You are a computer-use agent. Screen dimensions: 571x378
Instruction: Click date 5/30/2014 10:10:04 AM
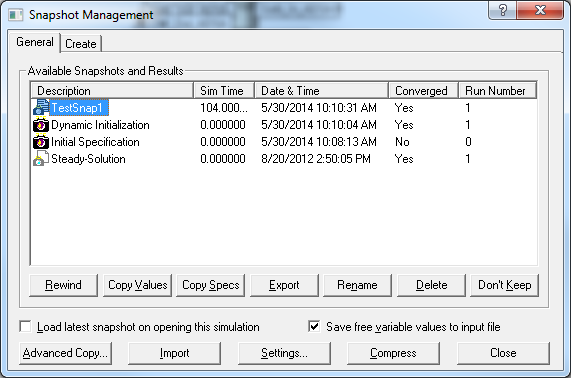319,125
